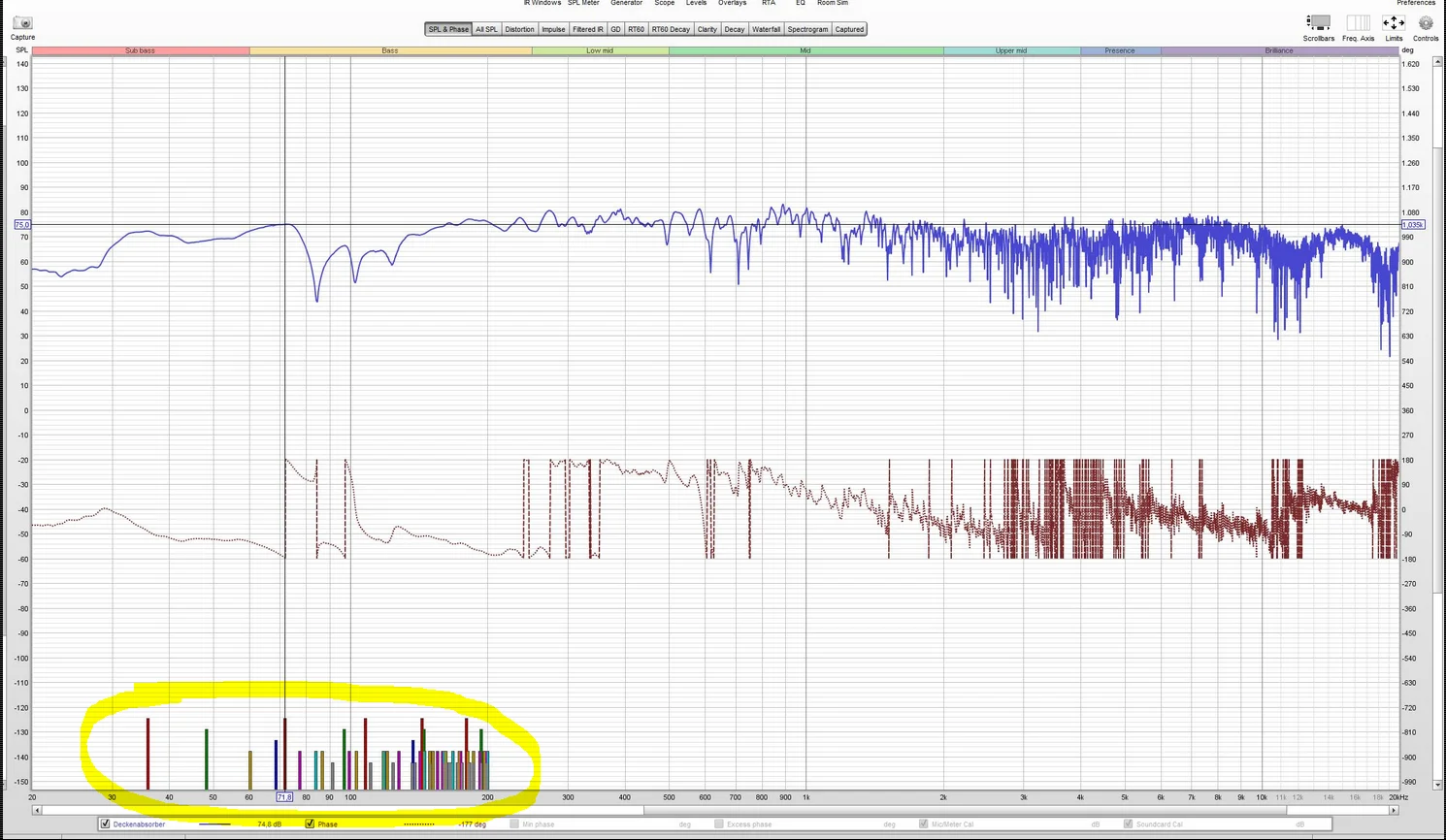The width and height of the screenshot is (1446, 840).
Task: Open the Controls gear icon
Action: [1426, 22]
